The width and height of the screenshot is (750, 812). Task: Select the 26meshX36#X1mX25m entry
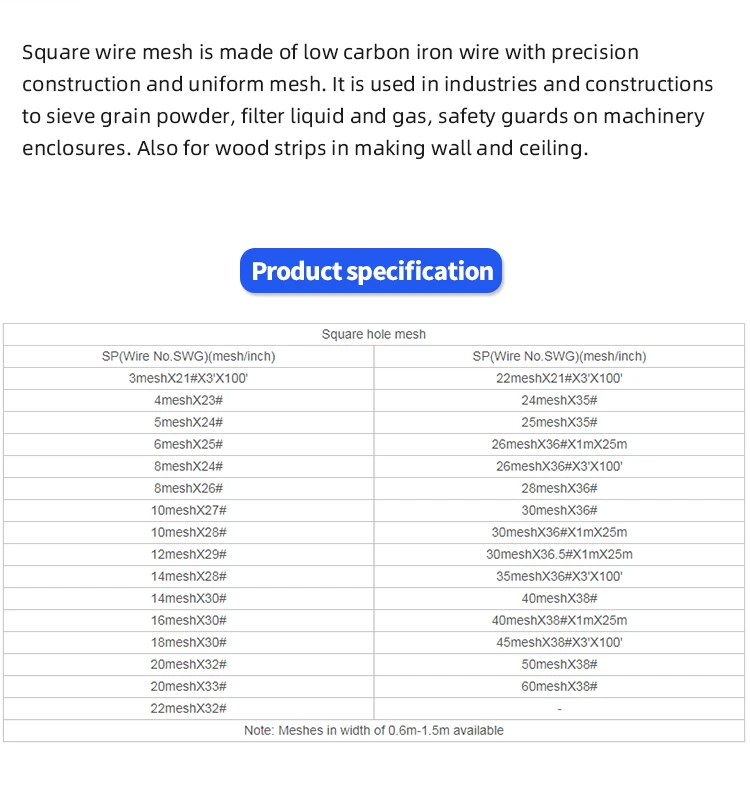point(559,444)
